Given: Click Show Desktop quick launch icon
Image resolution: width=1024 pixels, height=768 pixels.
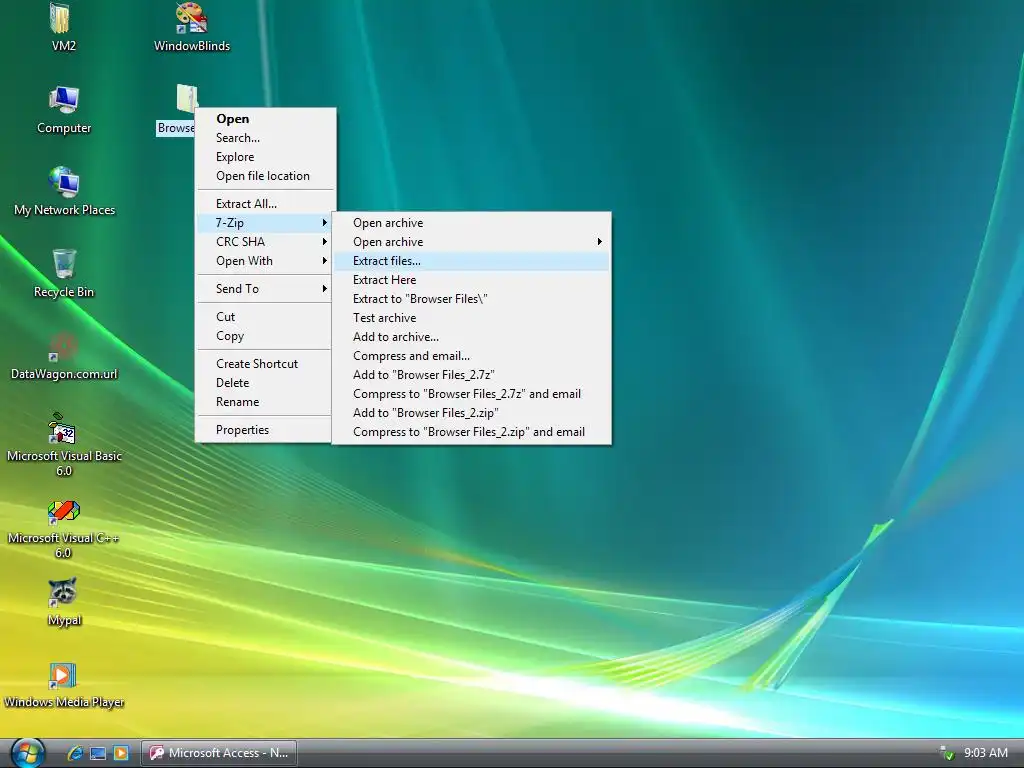Looking at the screenshot, I should tap(98, 753).
